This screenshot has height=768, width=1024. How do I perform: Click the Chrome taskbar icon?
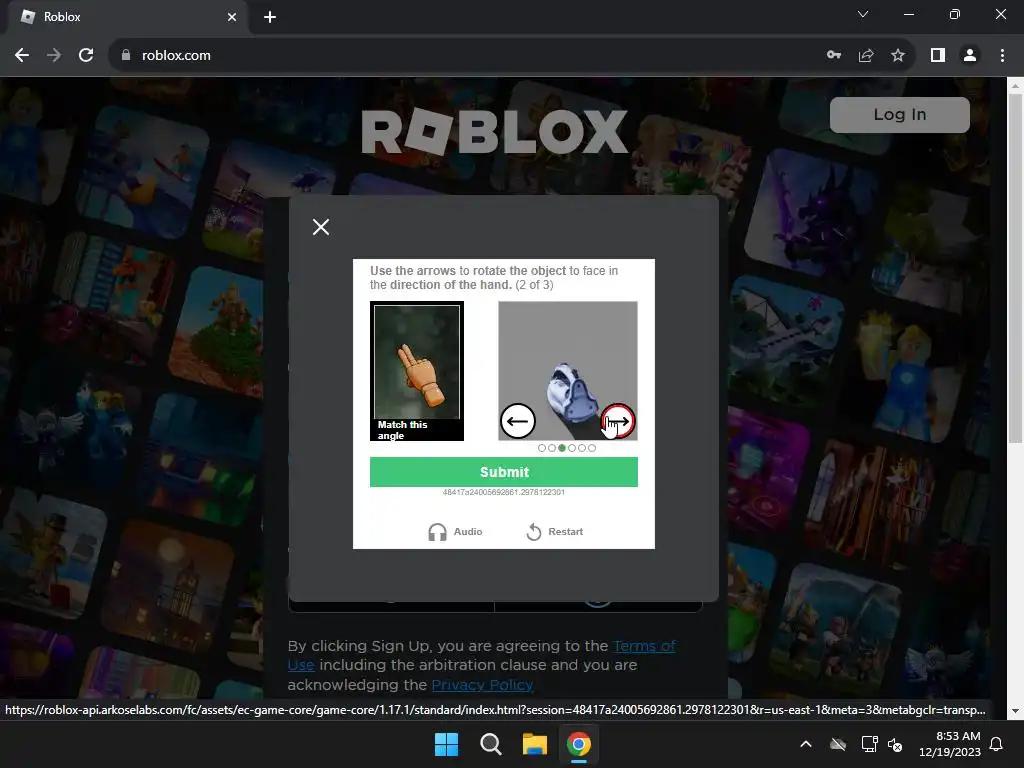click(x=579, y=744)
